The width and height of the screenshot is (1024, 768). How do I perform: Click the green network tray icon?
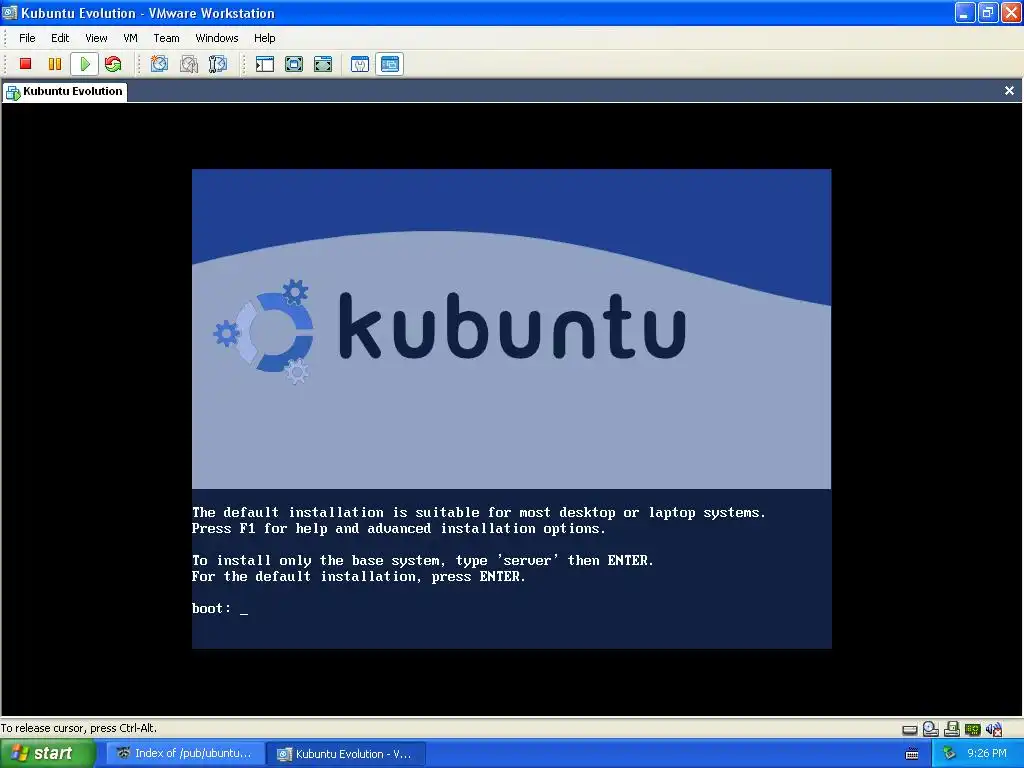(x=949, y=754)
